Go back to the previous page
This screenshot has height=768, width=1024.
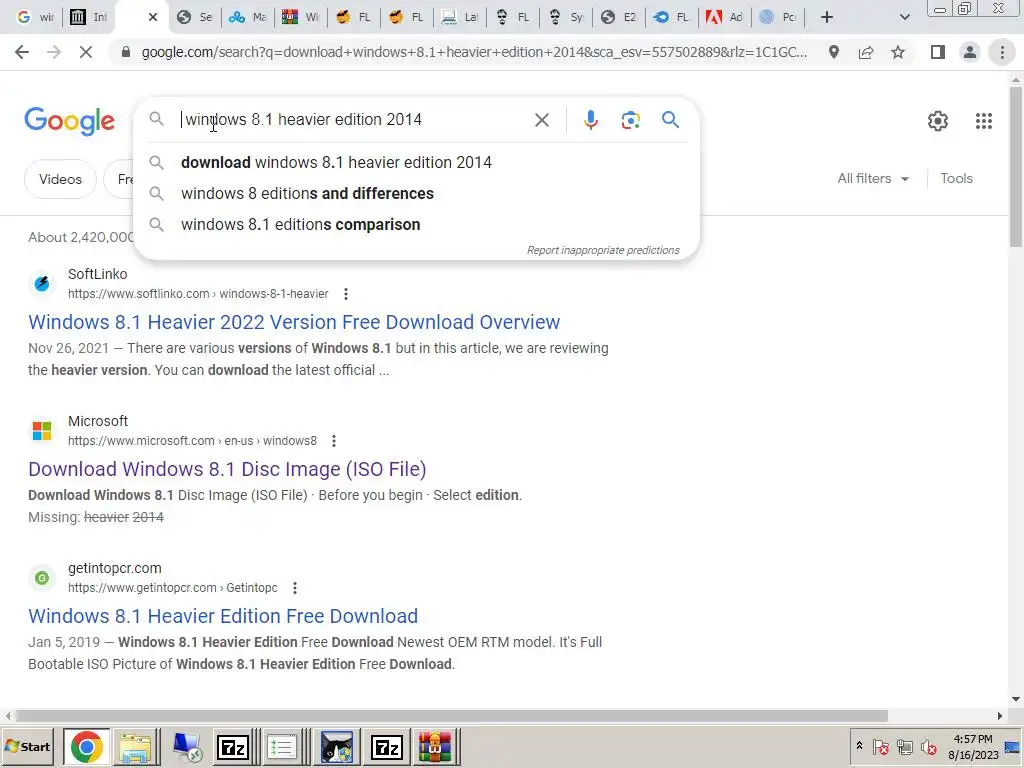pyautogui.click(x=22, y=52)
